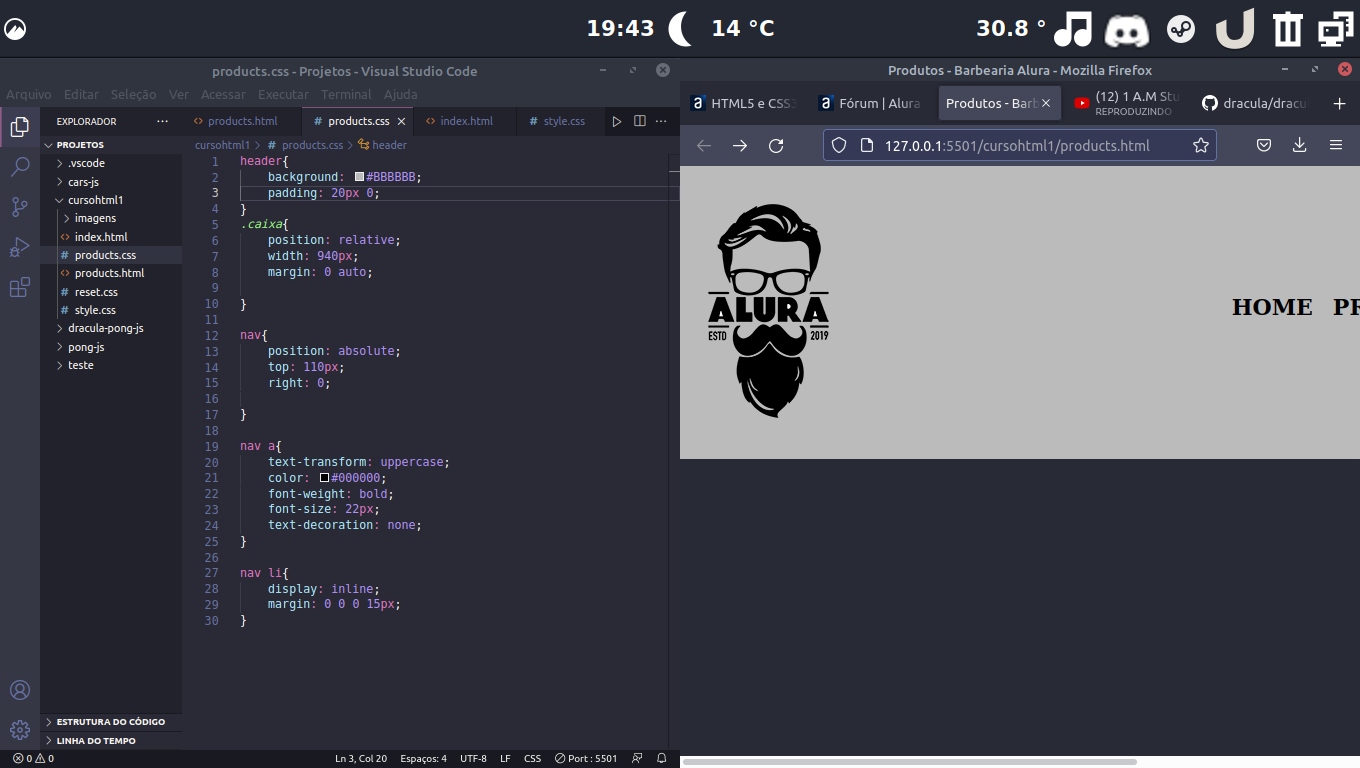Viewport: 1360px width, 768px height.
Task: Open Discord from the top panel
Action: click(1127, 29)
